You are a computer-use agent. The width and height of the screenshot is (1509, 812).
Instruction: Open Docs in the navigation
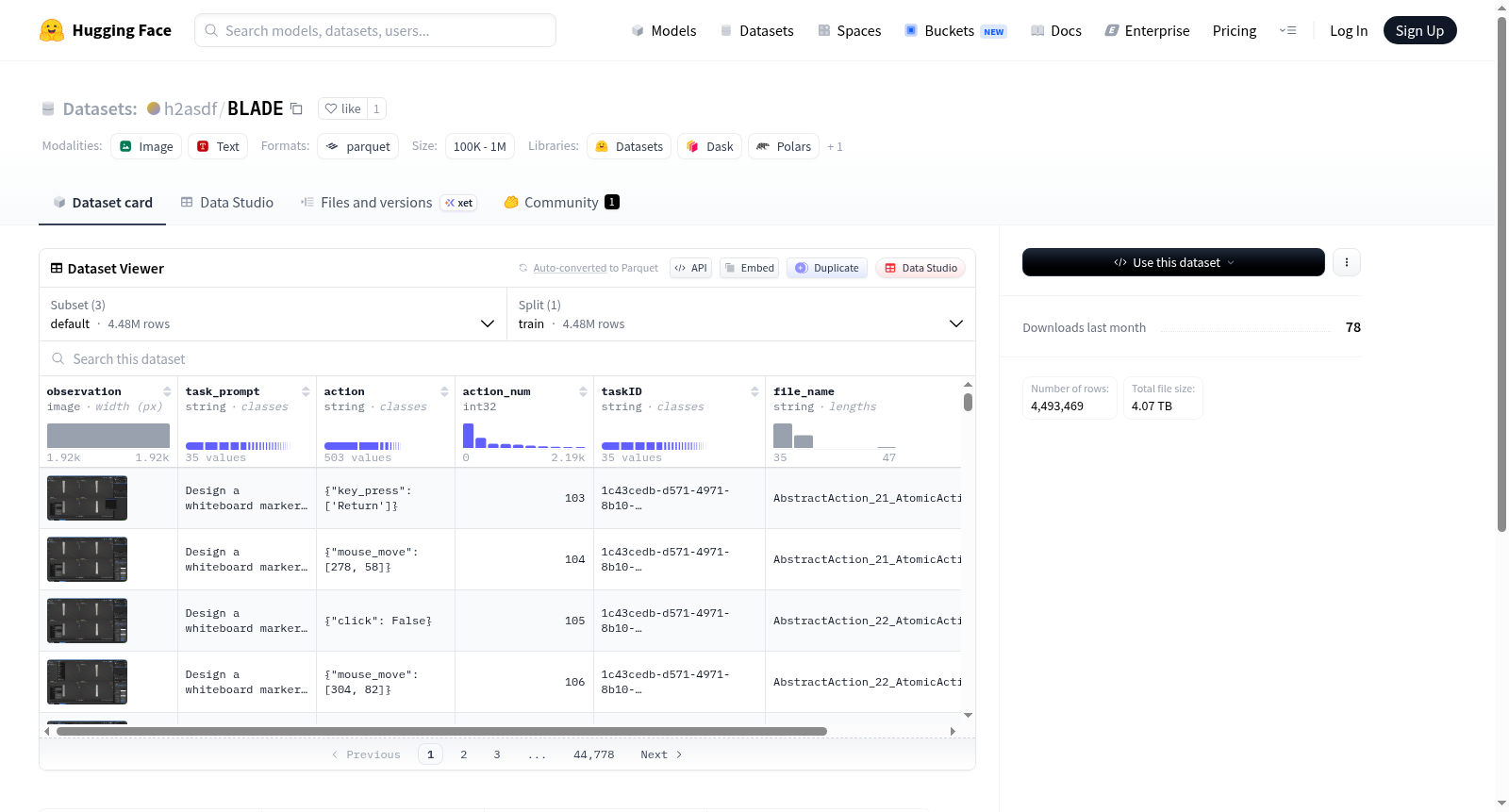pyautogui.click(x=1056, y=30)
